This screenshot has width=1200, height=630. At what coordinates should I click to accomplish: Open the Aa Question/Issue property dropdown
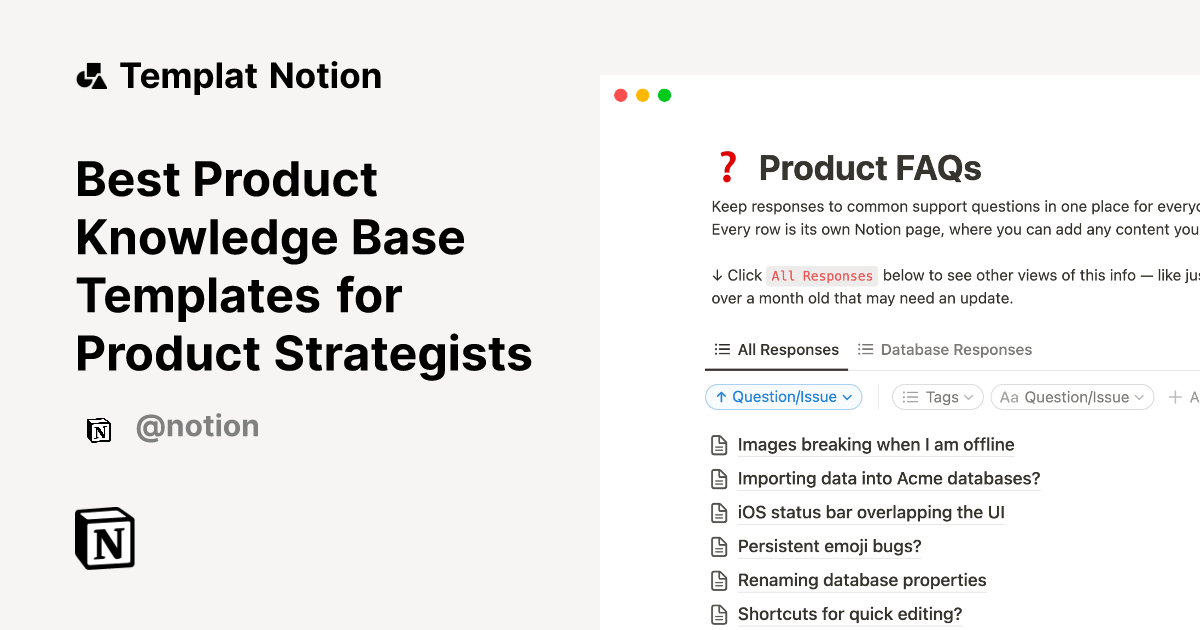tap(1072, 397)
